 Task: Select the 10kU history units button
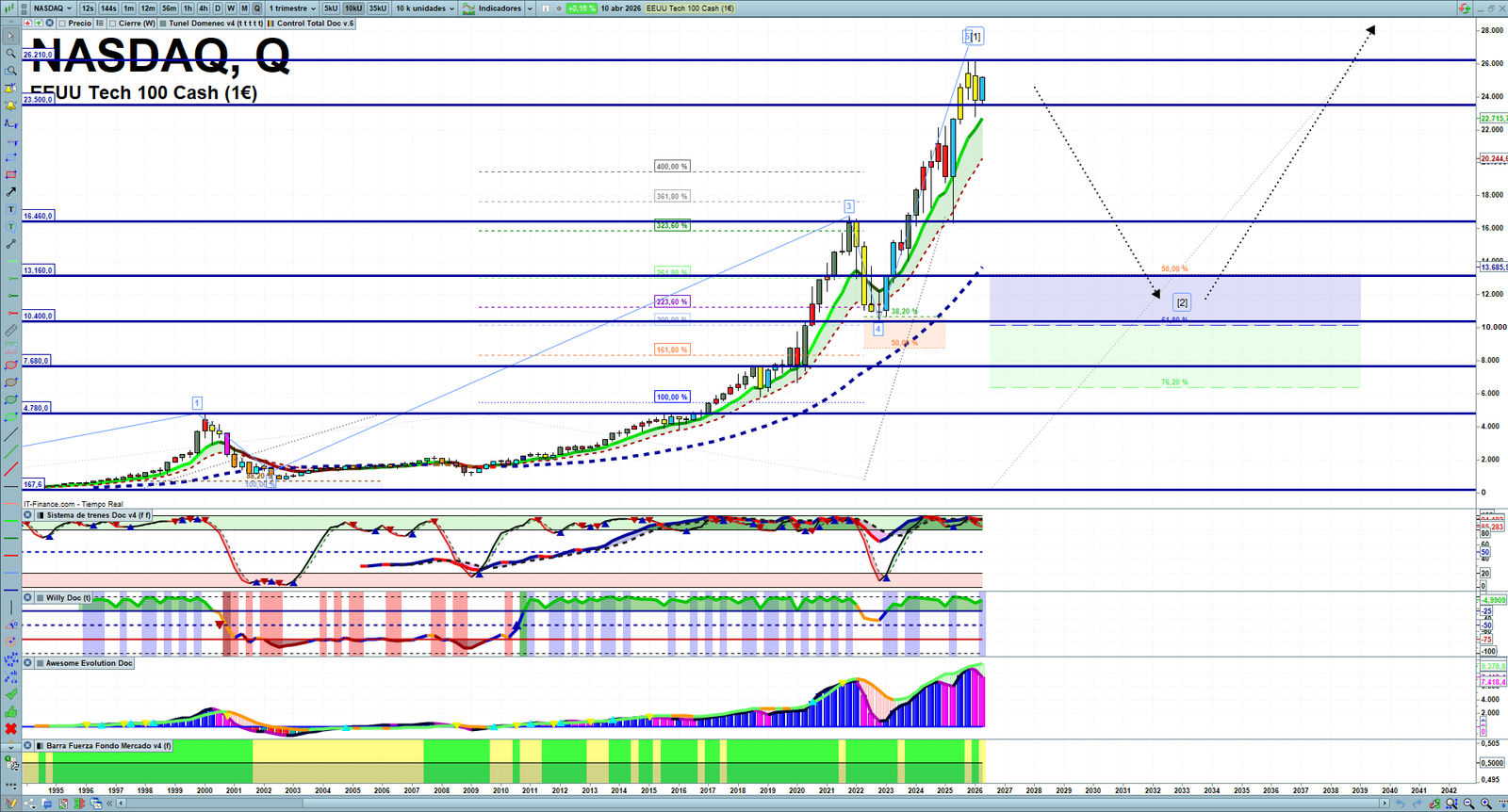pos(353,8)
